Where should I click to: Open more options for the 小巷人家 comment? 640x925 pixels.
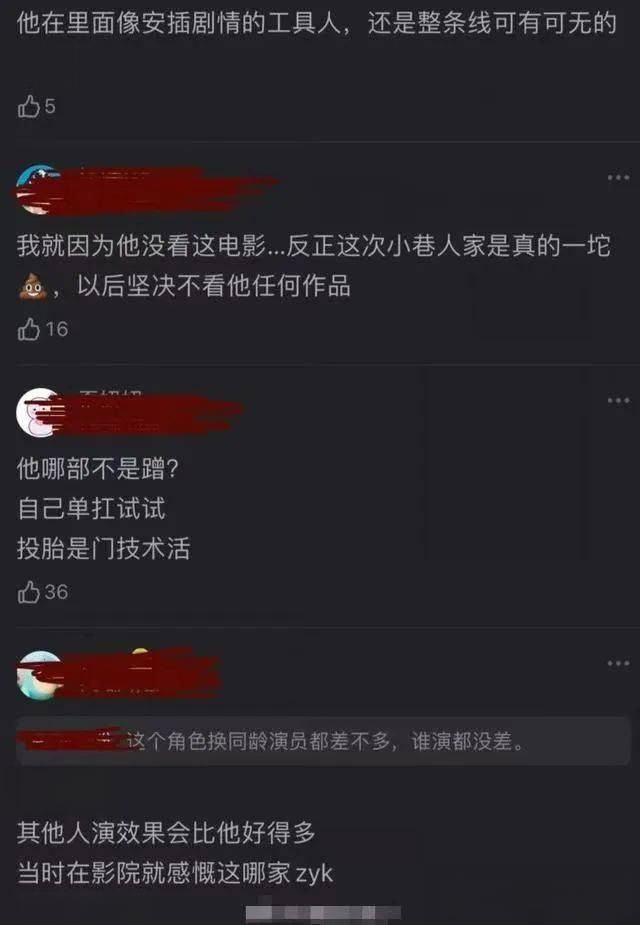pos(618,178)
